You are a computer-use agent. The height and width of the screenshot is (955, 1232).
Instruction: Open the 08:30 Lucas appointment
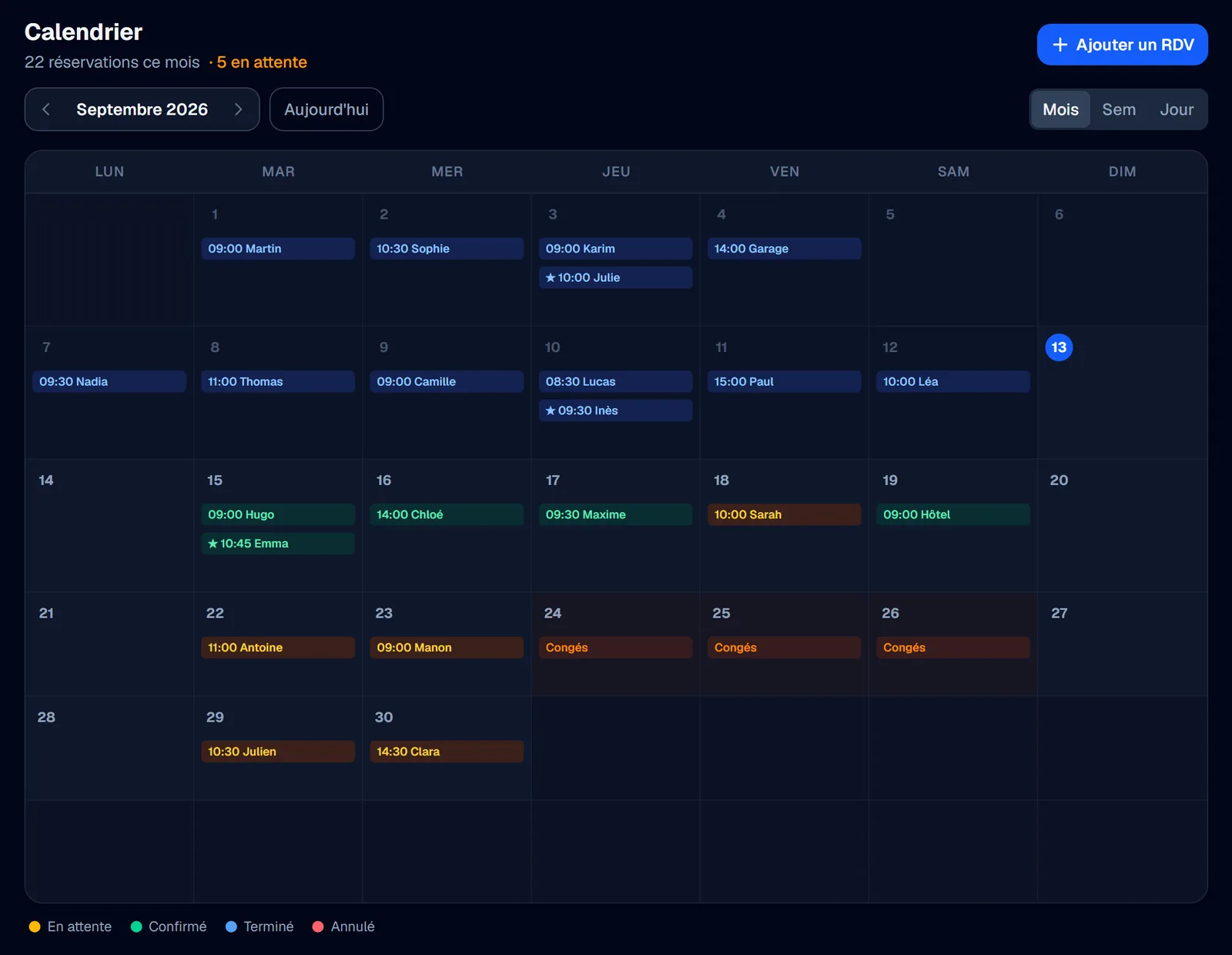[x=615, y=382]
